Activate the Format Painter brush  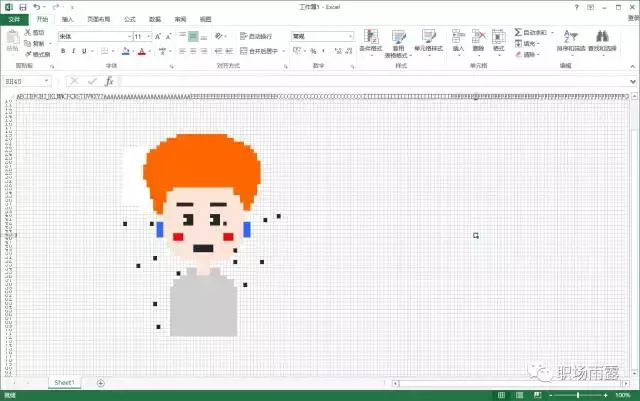(28, 54)
